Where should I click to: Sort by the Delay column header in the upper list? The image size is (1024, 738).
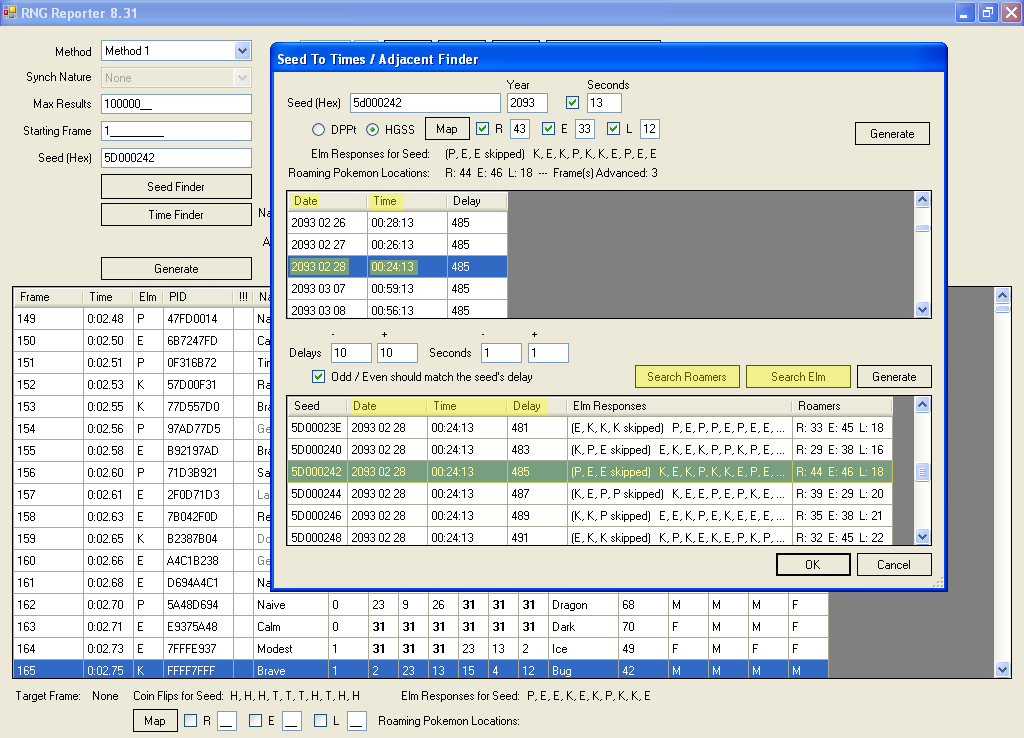tap(476, 201)
